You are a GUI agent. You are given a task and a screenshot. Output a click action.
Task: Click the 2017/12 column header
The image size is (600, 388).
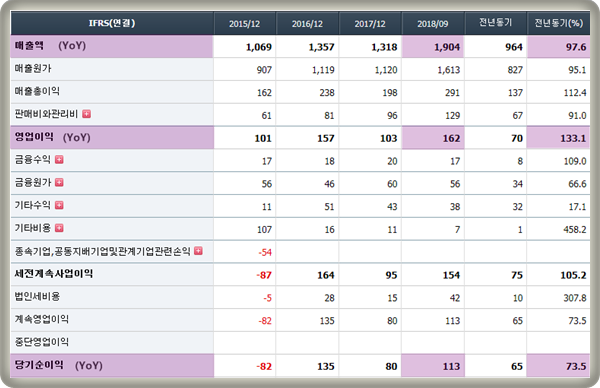pyautogui.click(x=370, y=24)
